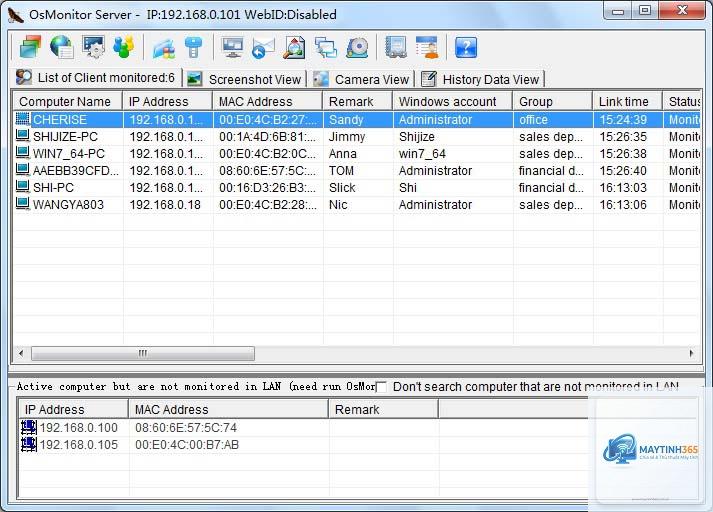Sort by Group column header
This screenshot has width=713, height=512.
[552, 101]
